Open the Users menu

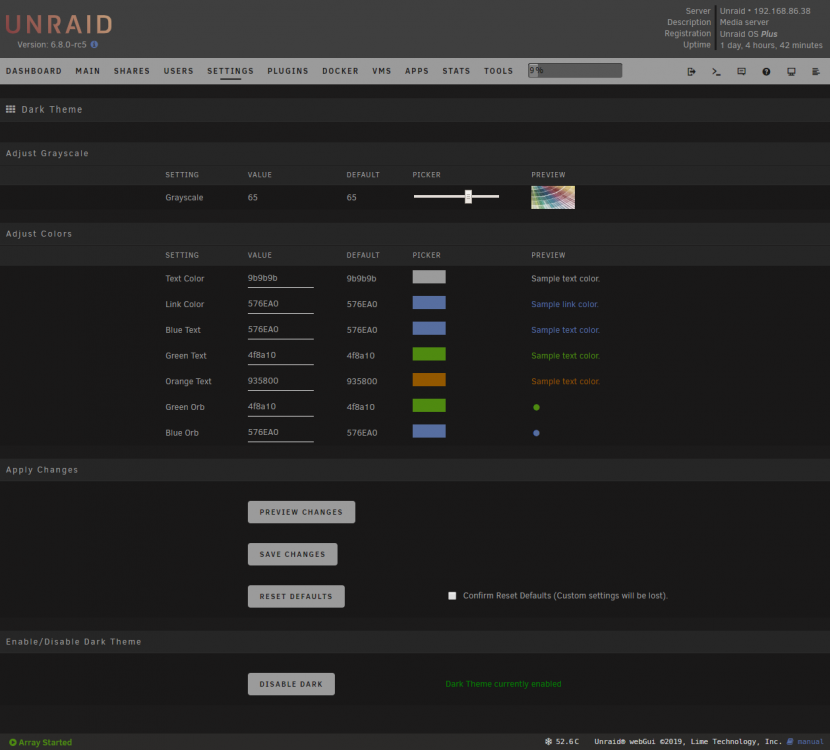pos(178,71)
